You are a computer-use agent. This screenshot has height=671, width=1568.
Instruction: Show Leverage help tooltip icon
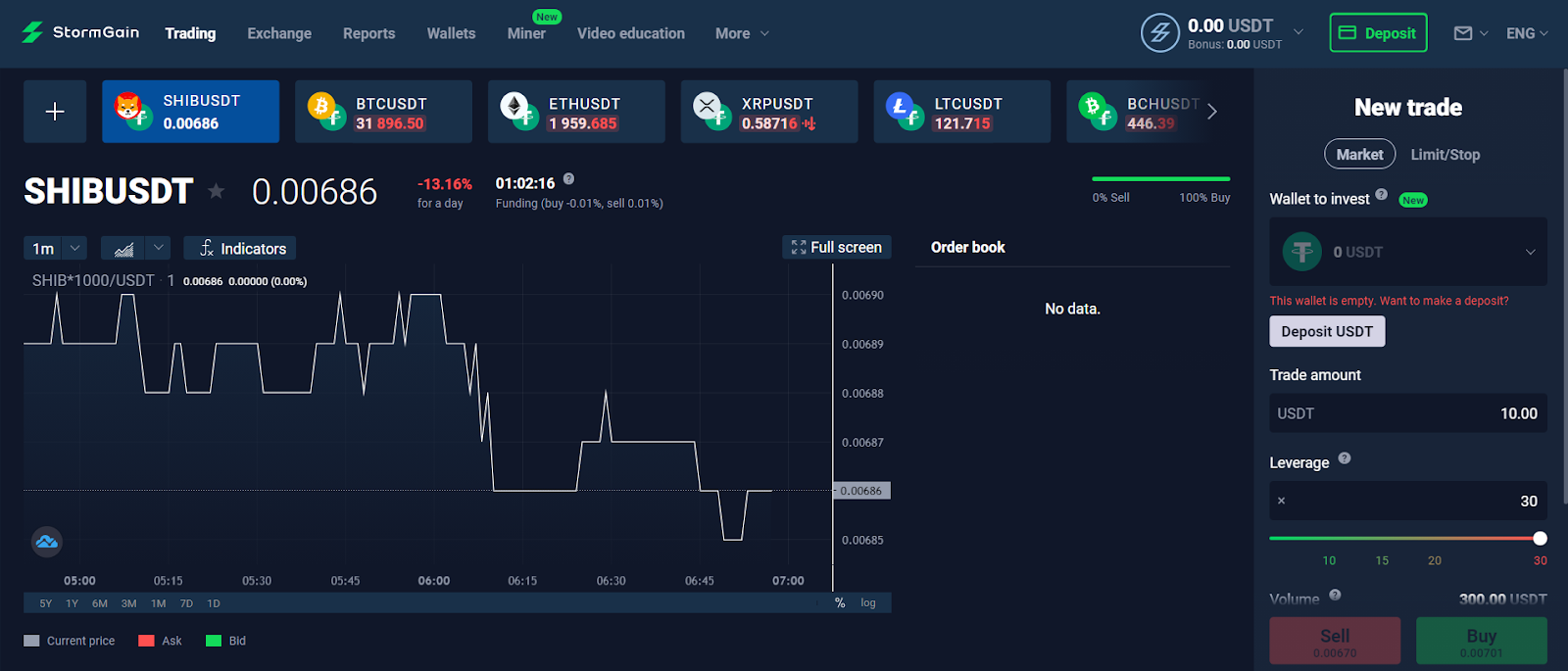pos(1345,458)
